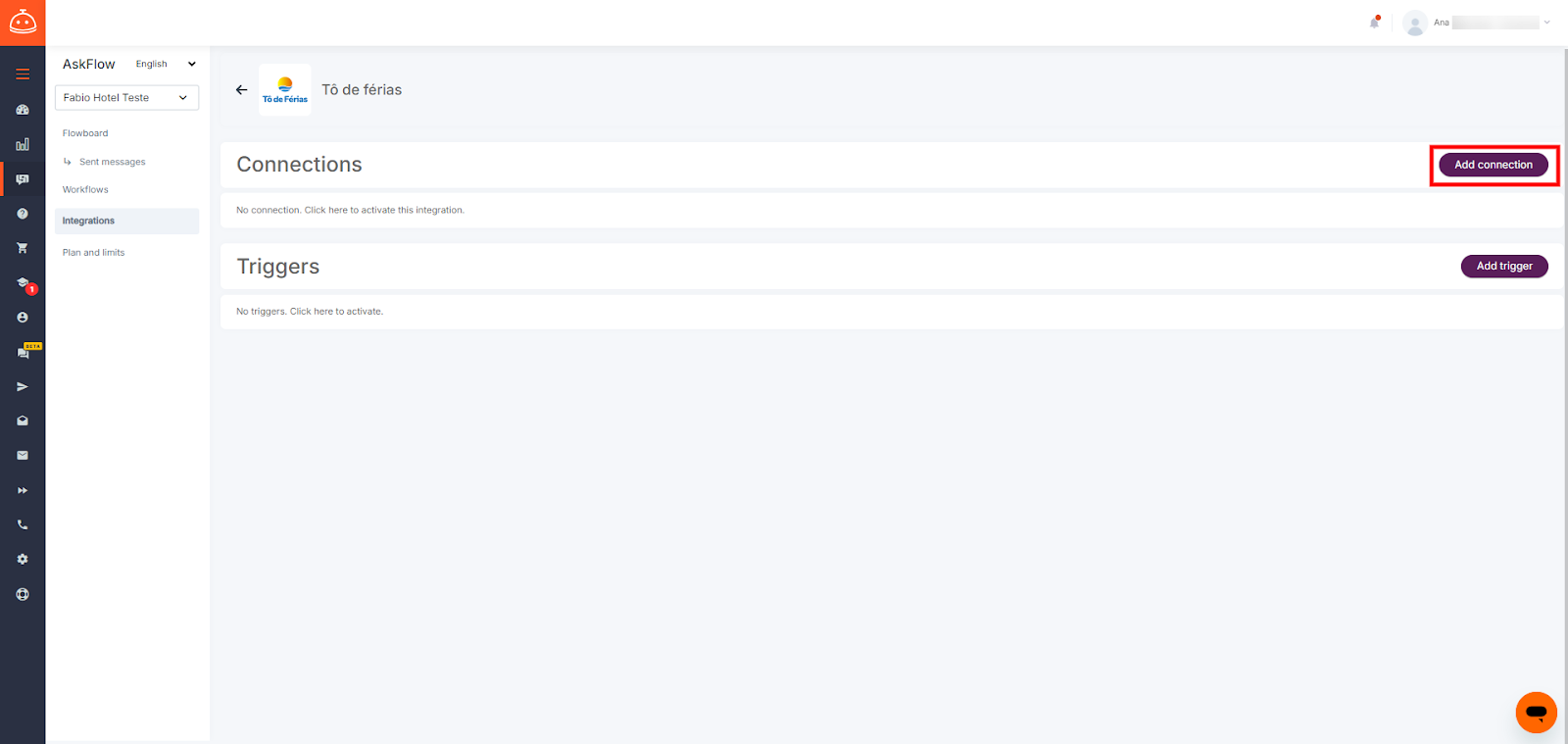The image size is (1568, 744).
Task: Open the bar chart analytics icon
Action: [x=23, y=144]
